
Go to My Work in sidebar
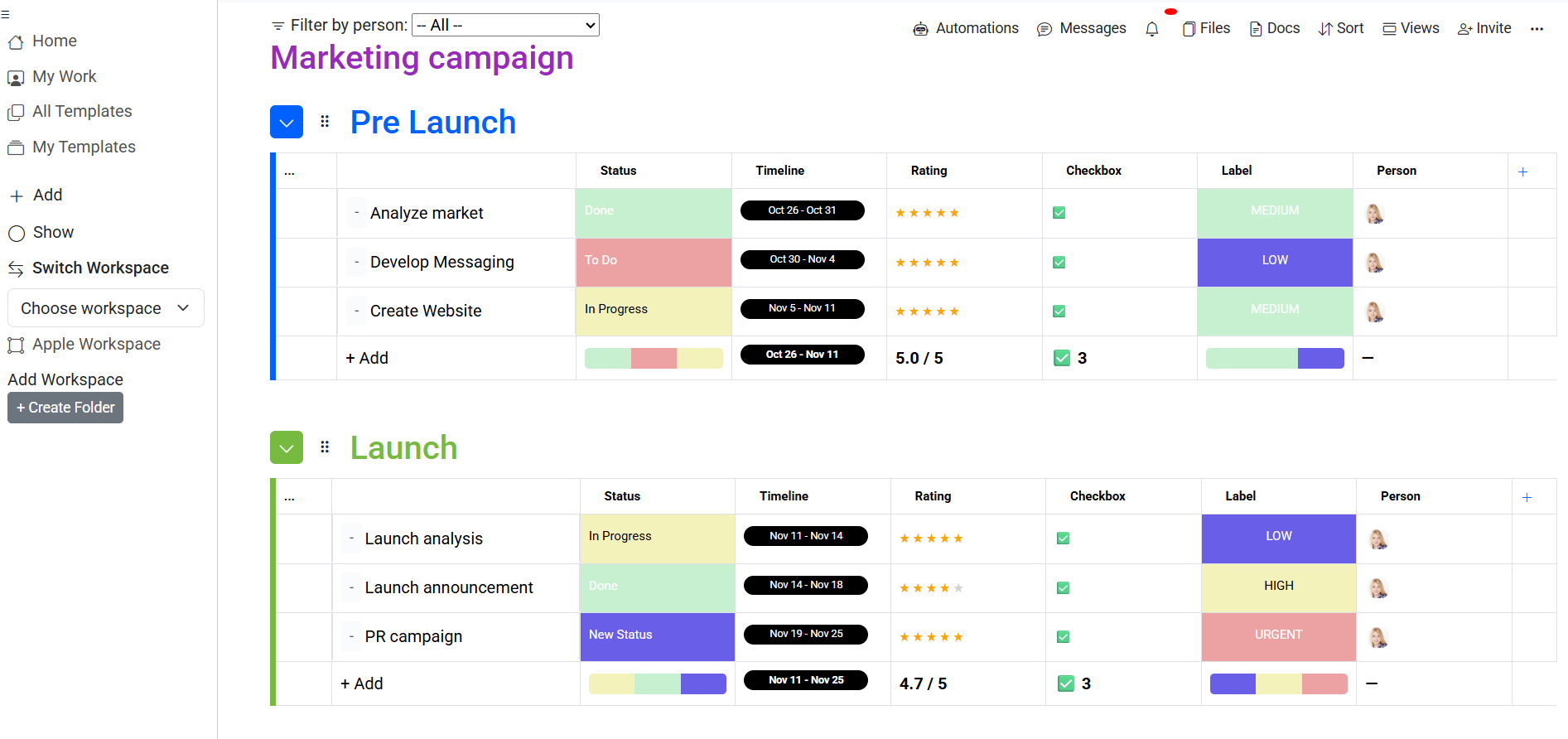point(64,77)
